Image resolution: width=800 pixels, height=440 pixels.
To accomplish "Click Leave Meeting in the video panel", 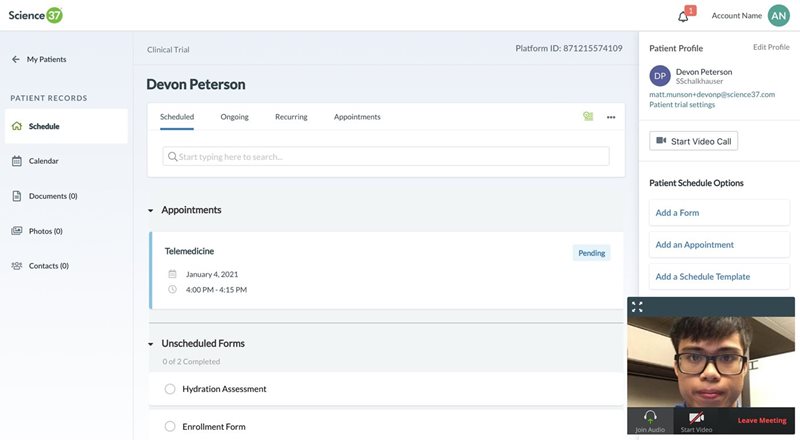I will [762, 420].
